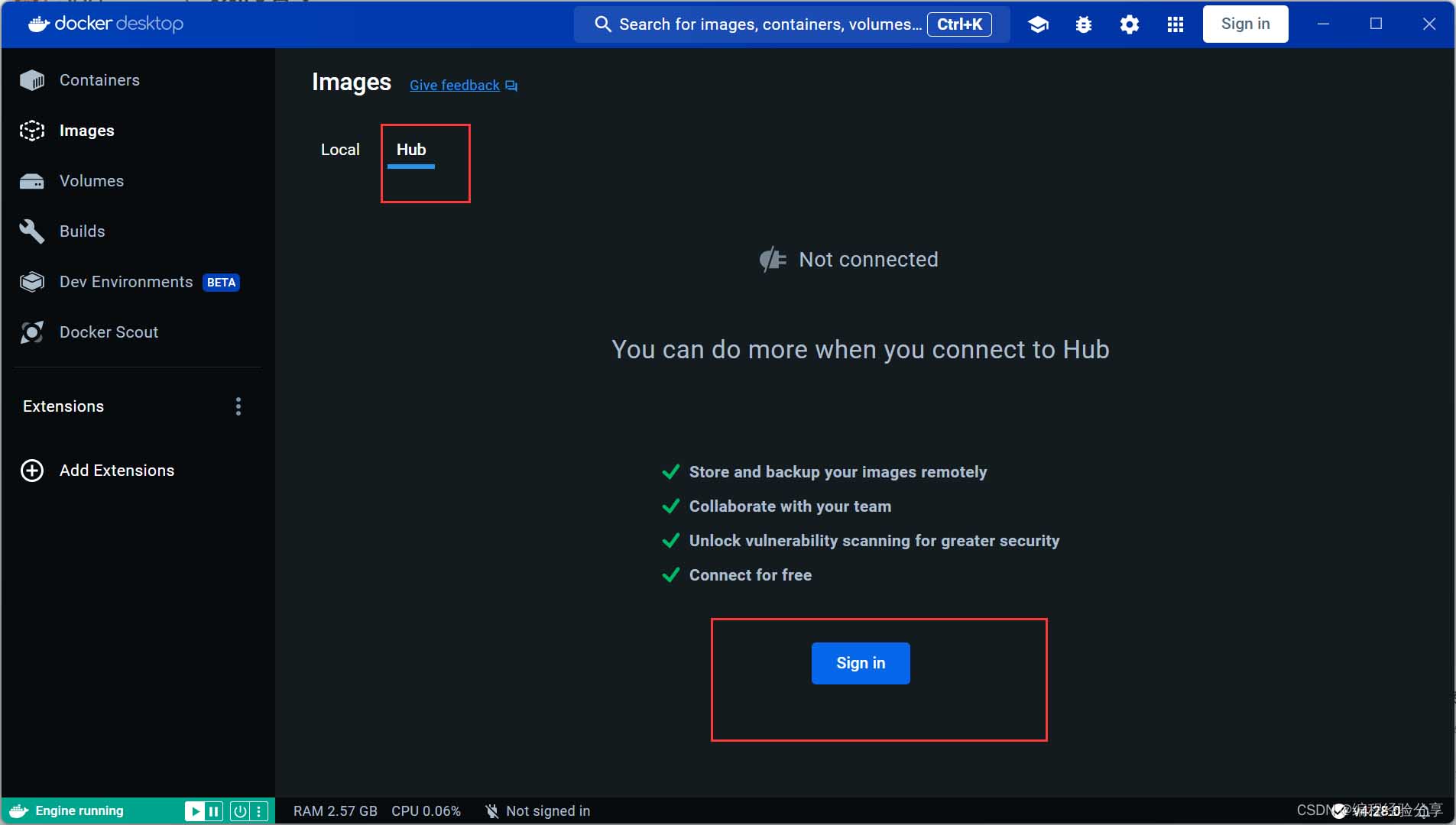Click the CPU 0.06% indicator
The width and height of the screenshot is (1456, 825).
[x=426, y=811]
